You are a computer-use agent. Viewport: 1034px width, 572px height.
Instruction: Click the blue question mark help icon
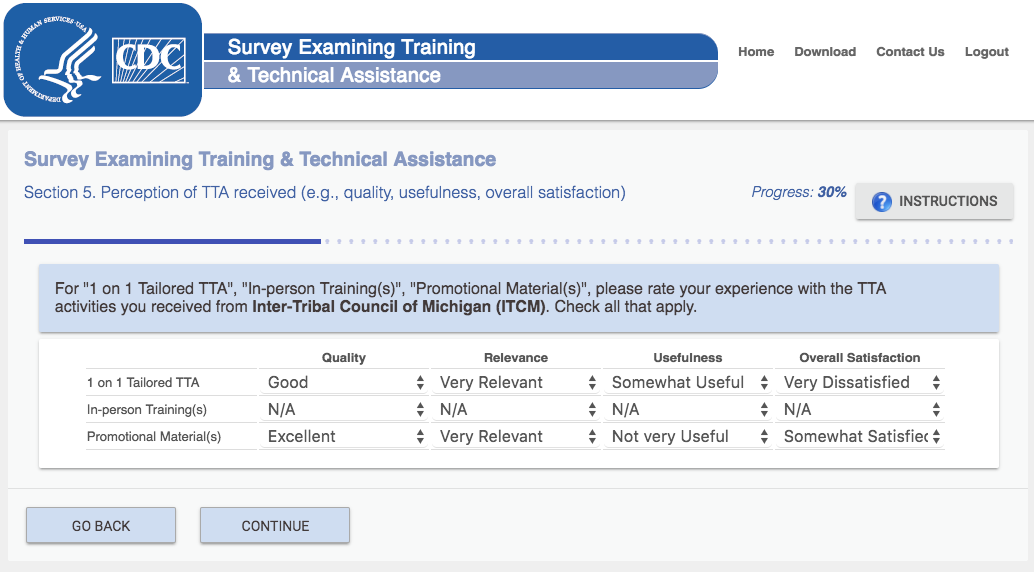[881, 202]
